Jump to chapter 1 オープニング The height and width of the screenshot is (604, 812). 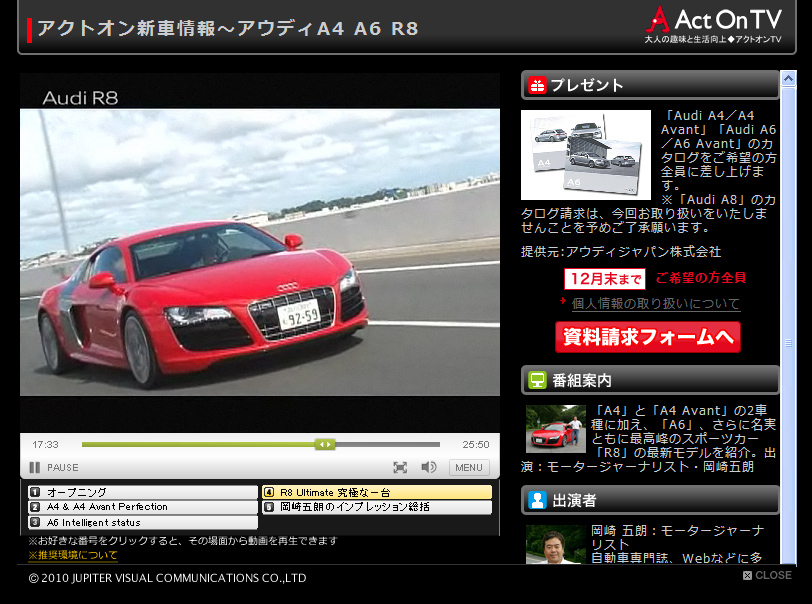(x=142, y=492)
